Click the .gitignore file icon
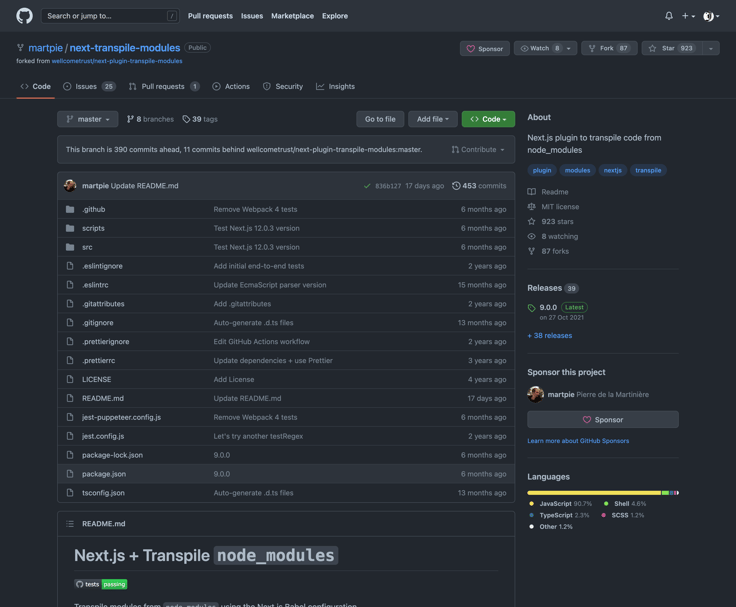 (70, 323)
